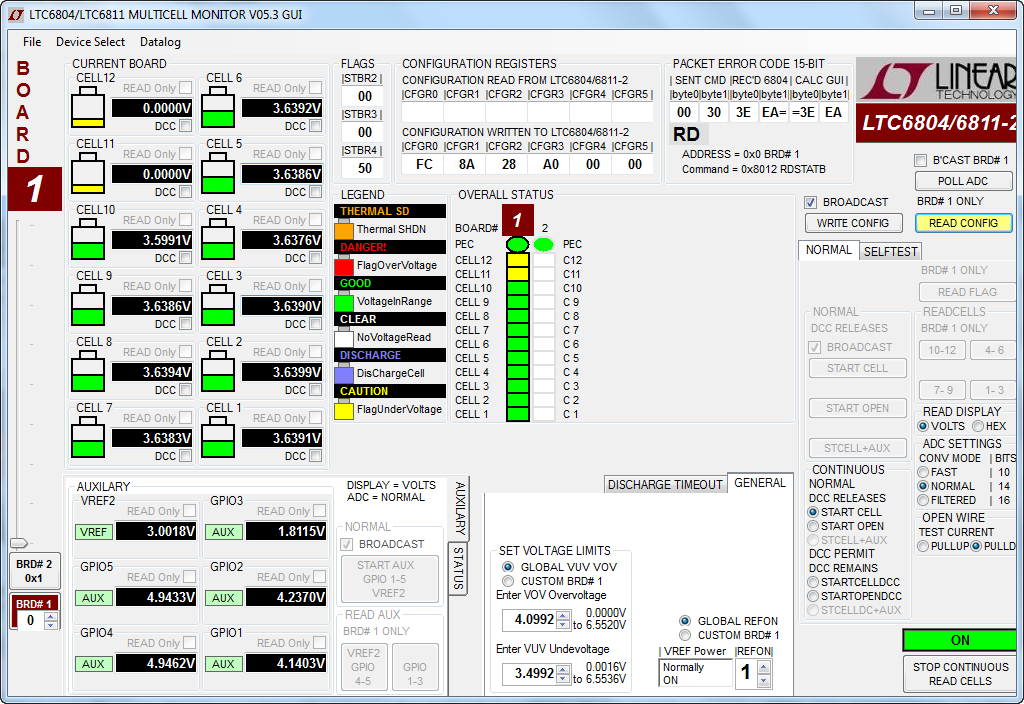
Task: Click the VOV overvoltage value field
Action: [529, 620]
